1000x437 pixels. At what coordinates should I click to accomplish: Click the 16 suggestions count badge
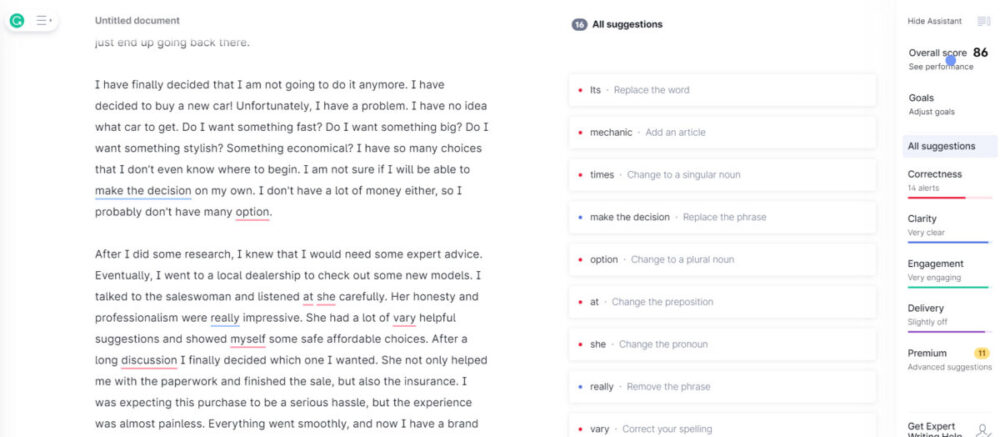(x=579, y=25)
